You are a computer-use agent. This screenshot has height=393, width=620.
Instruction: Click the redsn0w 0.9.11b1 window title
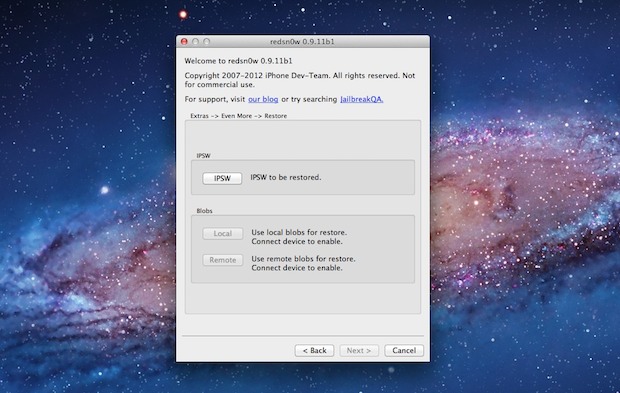coord(302,42)
